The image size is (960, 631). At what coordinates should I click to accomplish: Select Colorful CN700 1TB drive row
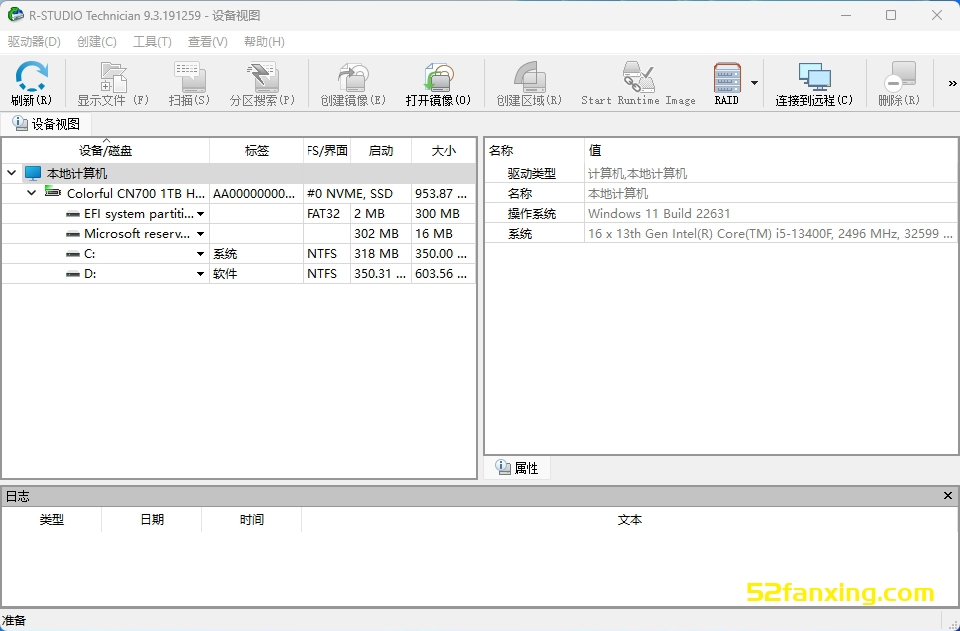click(239, 193)
